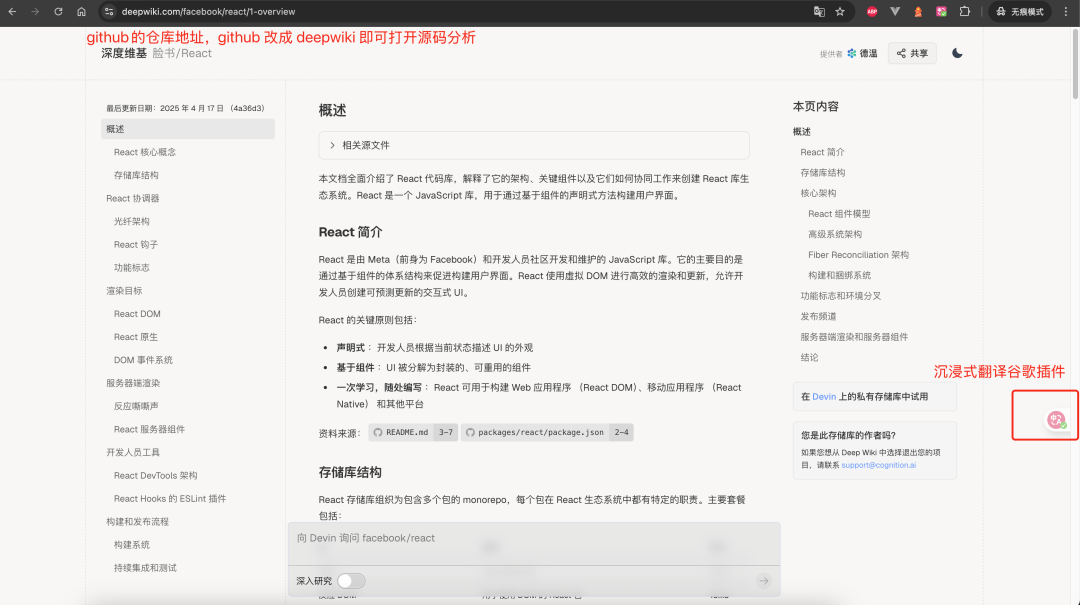Screen dimensions: 1080x605
Task: Open the browser home icon
Action: pyautogui.click(x=81, y=12)
